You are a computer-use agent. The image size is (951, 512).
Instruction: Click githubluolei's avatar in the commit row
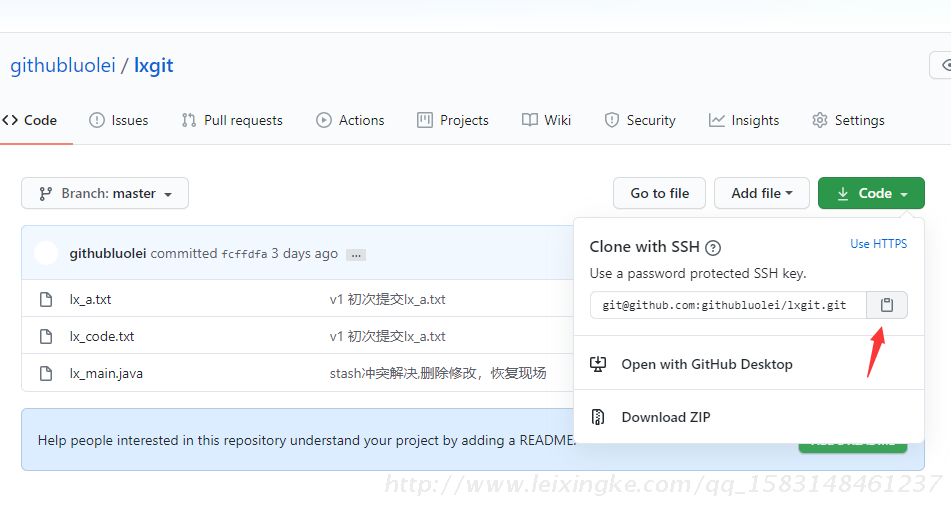point(46,253)
